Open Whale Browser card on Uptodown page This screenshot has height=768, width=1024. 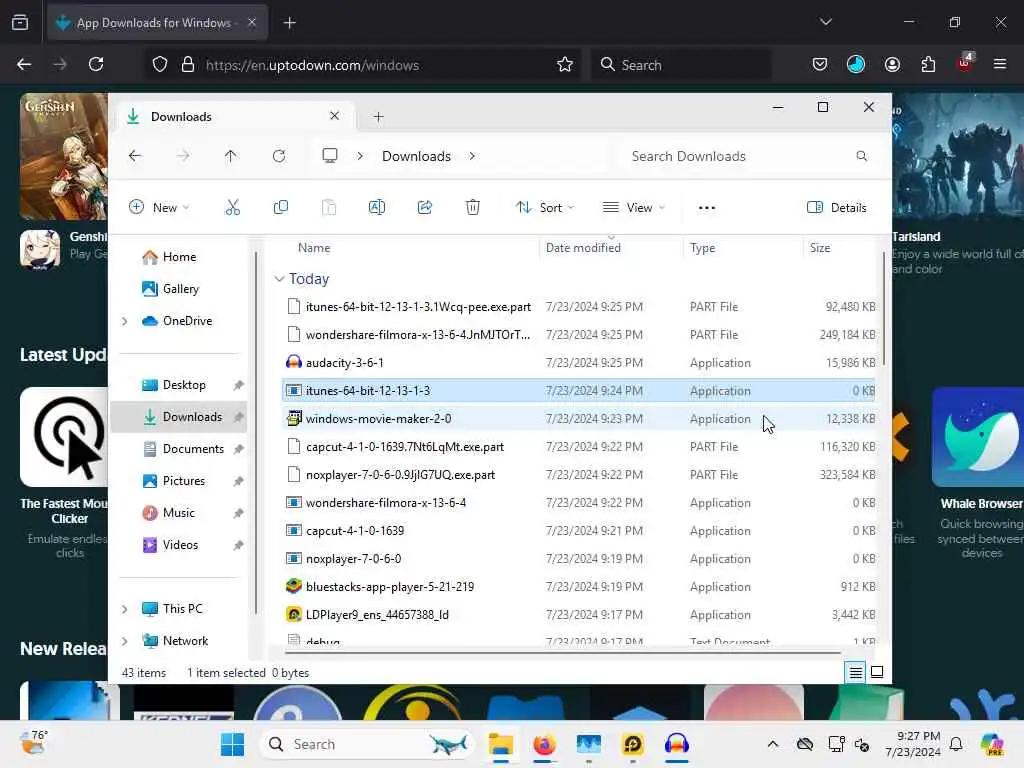point(978,473)
